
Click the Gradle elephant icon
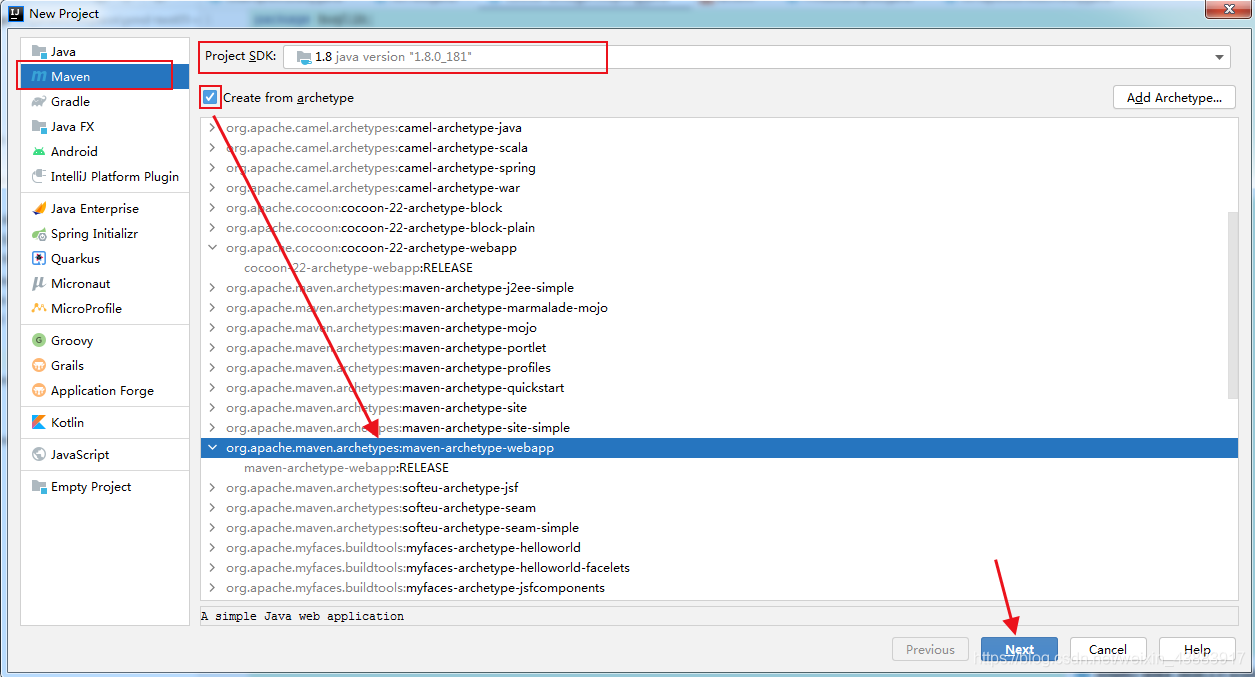pyautogui.click(x=39, y=101)
